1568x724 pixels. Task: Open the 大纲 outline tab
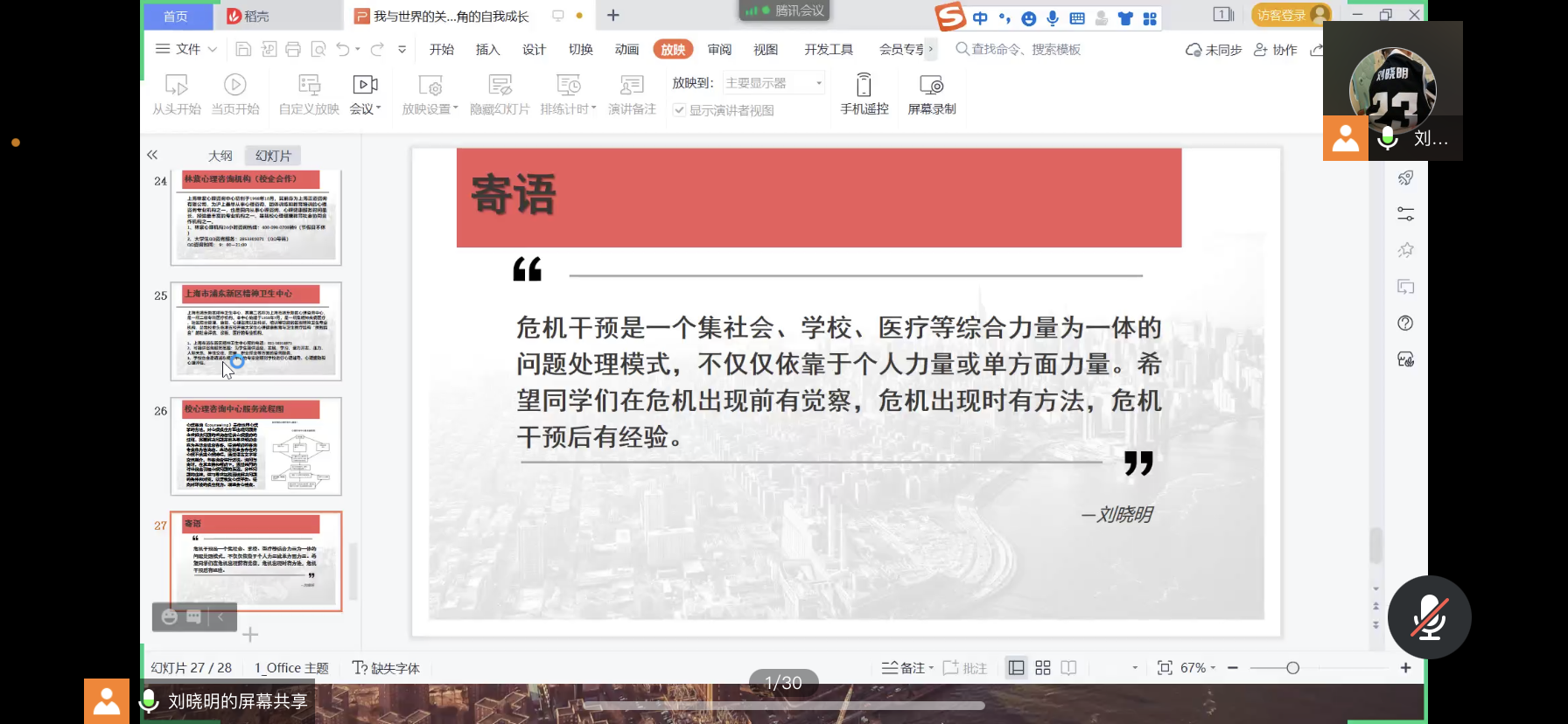[x=220, y=156]
